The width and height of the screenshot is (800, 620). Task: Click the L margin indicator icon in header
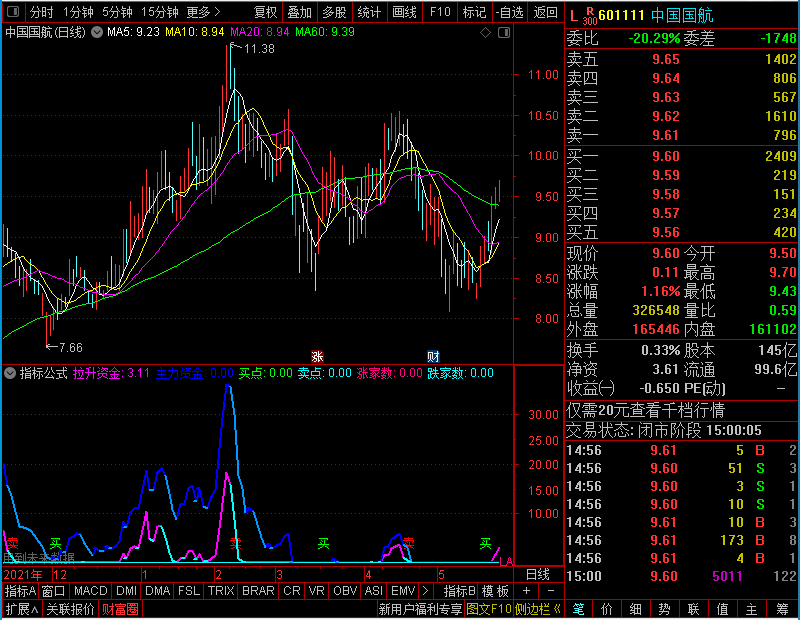(573, 16)
